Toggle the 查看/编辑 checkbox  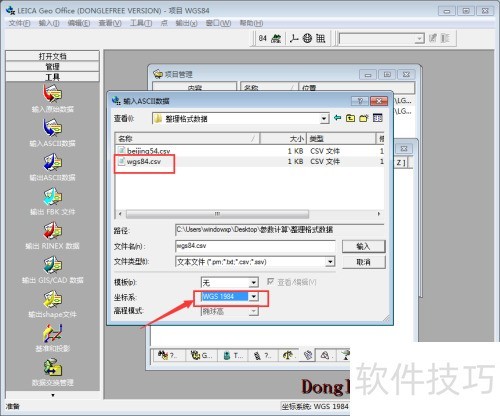point(270,282)
